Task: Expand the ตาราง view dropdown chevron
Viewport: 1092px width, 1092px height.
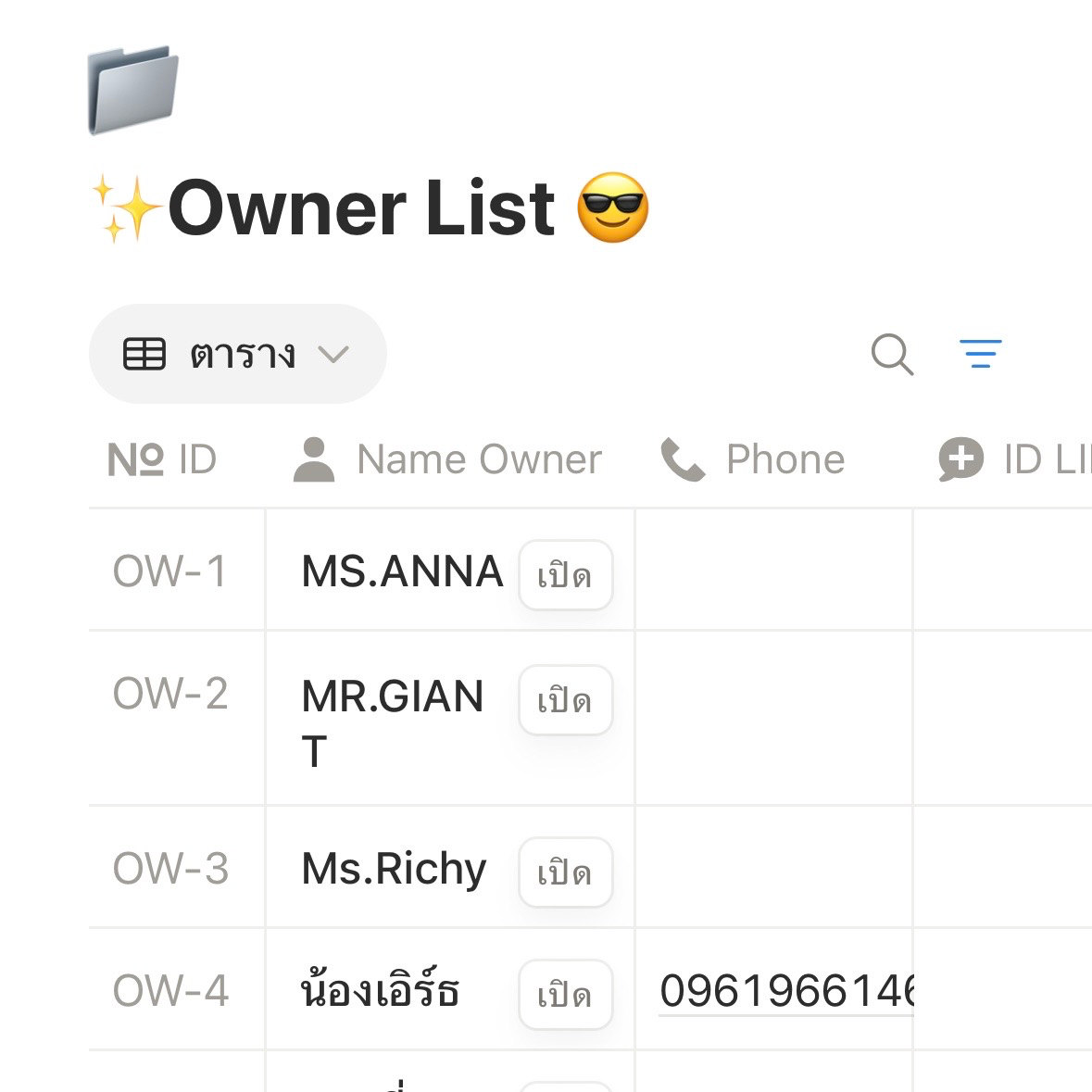Action: tap(333, 355)
